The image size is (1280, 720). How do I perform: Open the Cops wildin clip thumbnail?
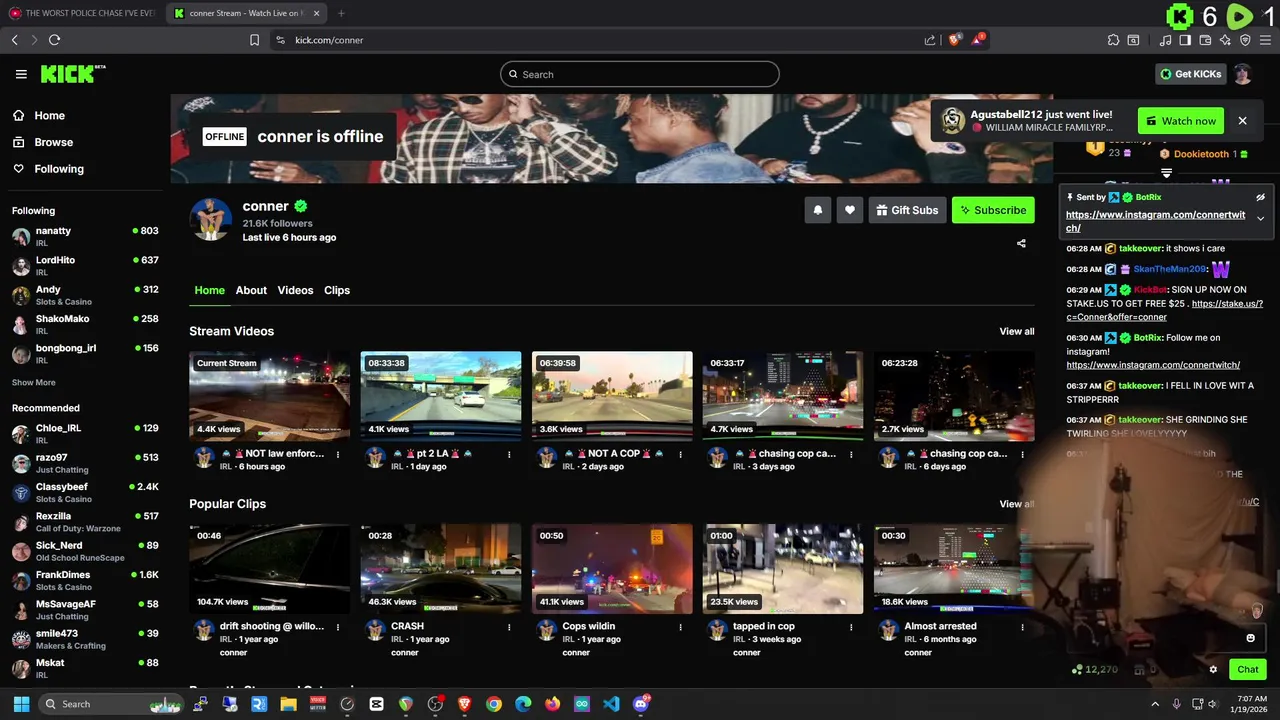pyautogui.click(x=612, y=569)
